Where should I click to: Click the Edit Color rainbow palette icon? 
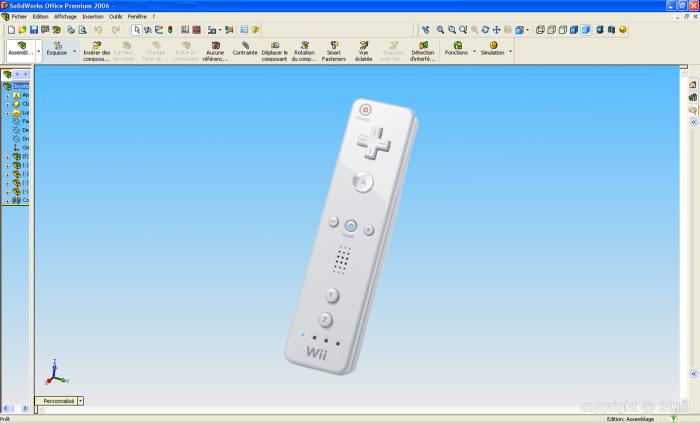(x=184, y=30)
